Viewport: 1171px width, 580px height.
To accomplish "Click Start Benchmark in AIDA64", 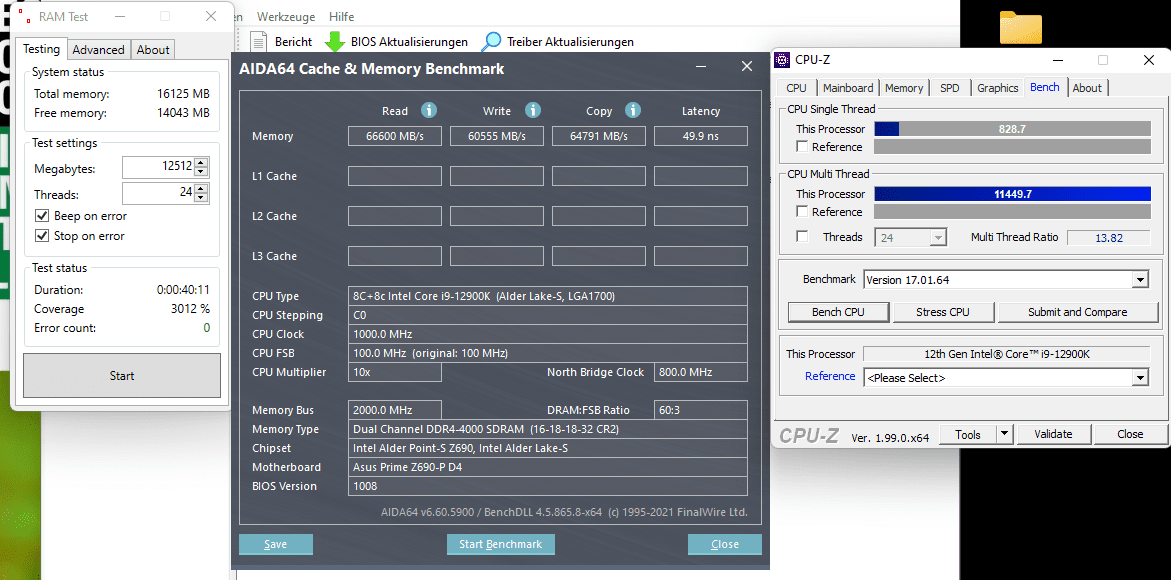I will click(x=500, y=544).
